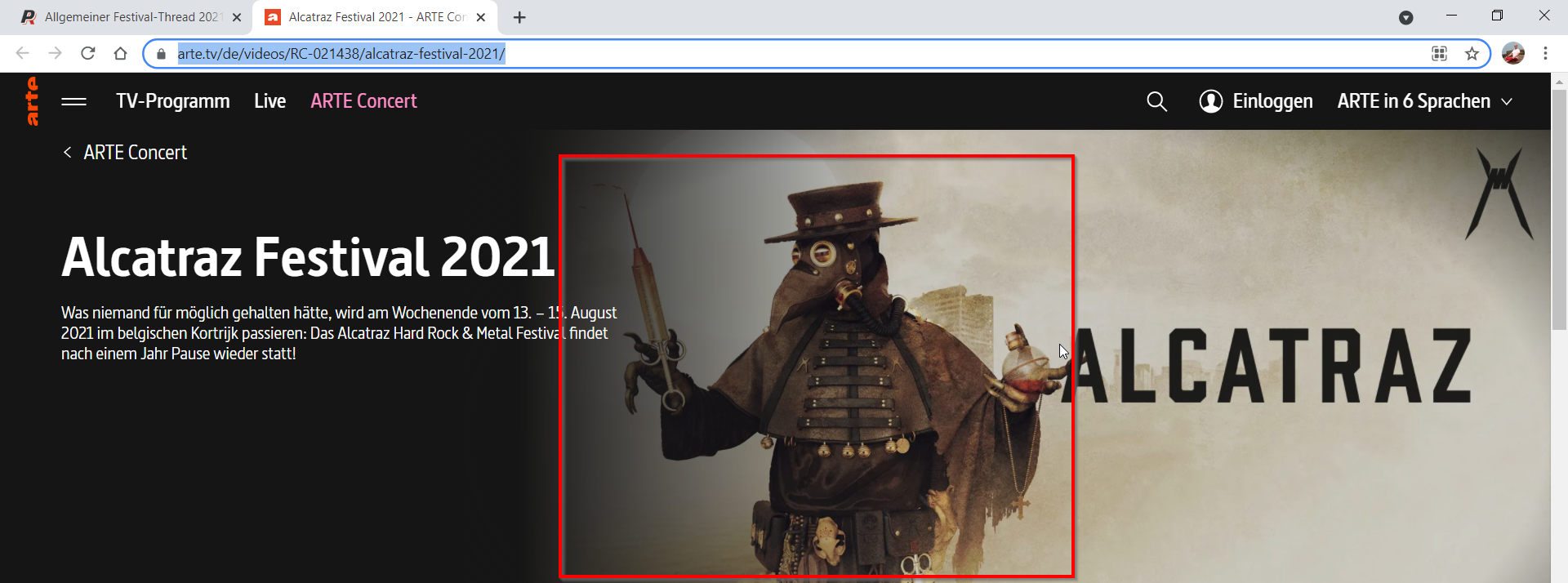Click the ARTE logo
The width and height of the screenshot is (1568, 583).
pyautogui.click(x=32, y=101)
